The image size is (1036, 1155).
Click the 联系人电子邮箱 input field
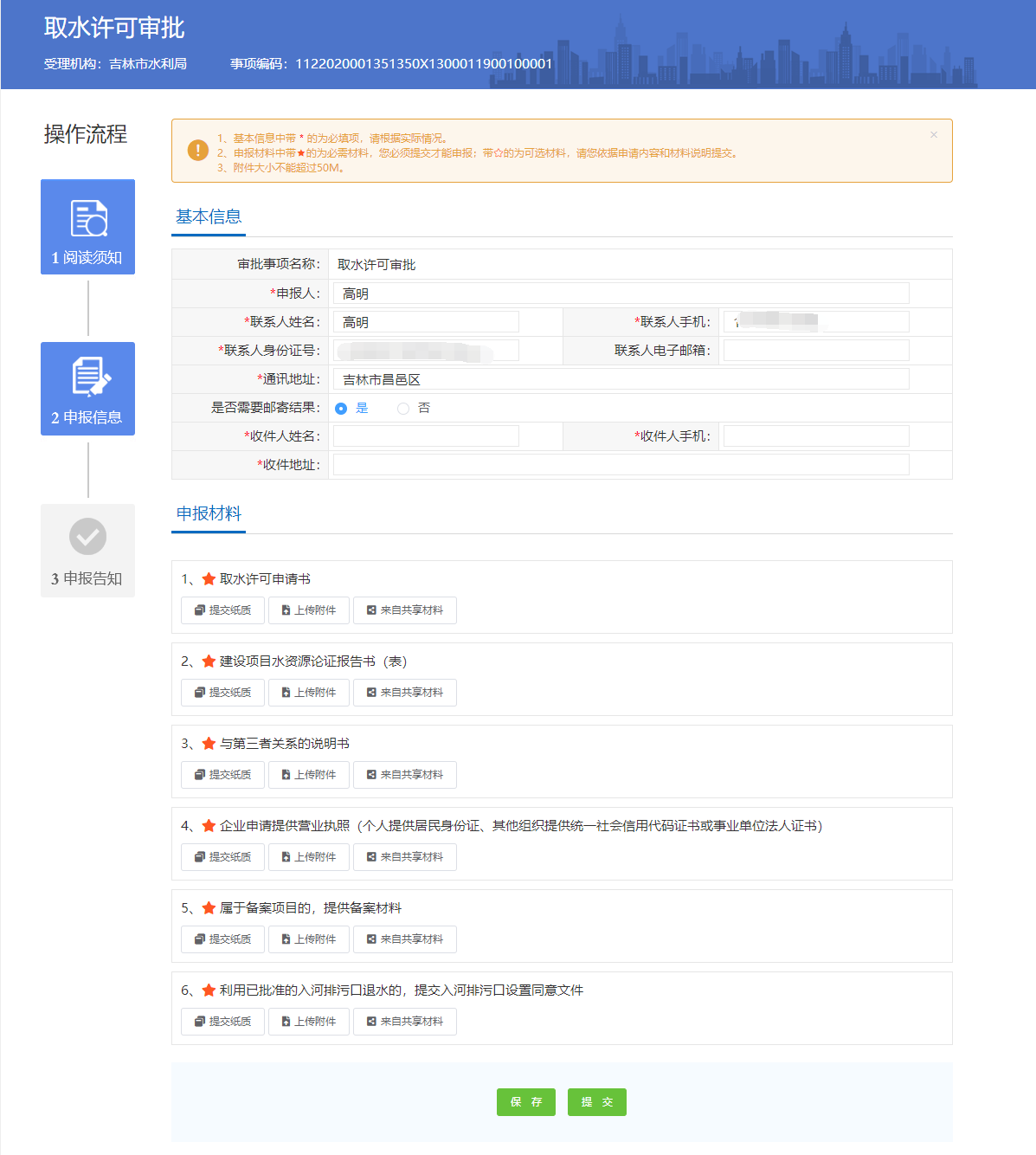[814, 350]
